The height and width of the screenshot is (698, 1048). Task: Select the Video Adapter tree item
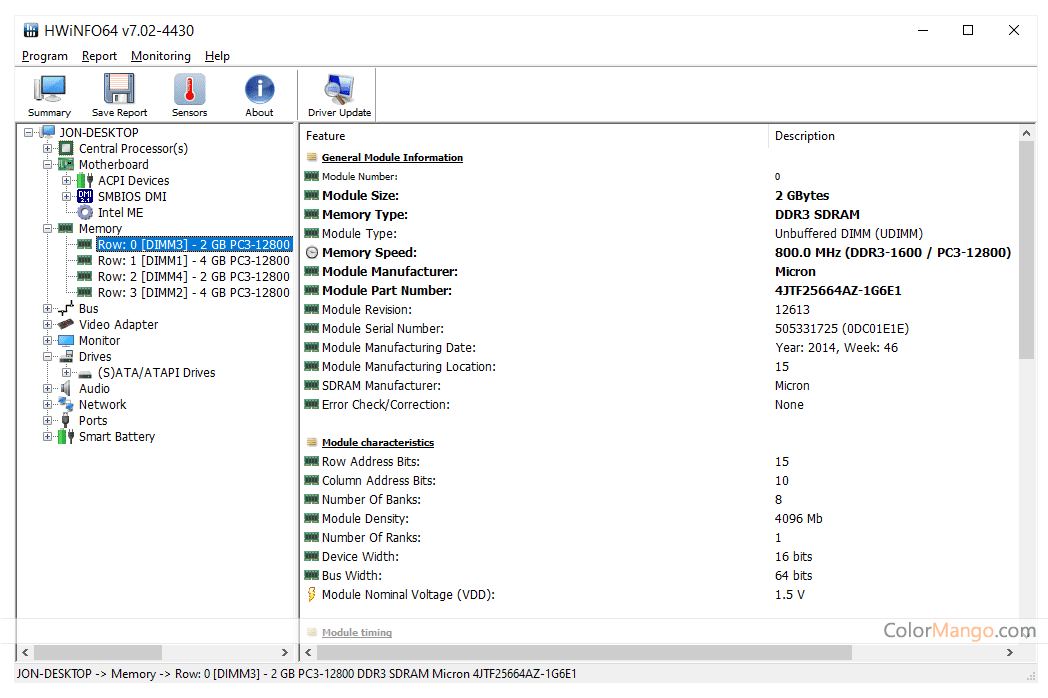tap(118, 324)
